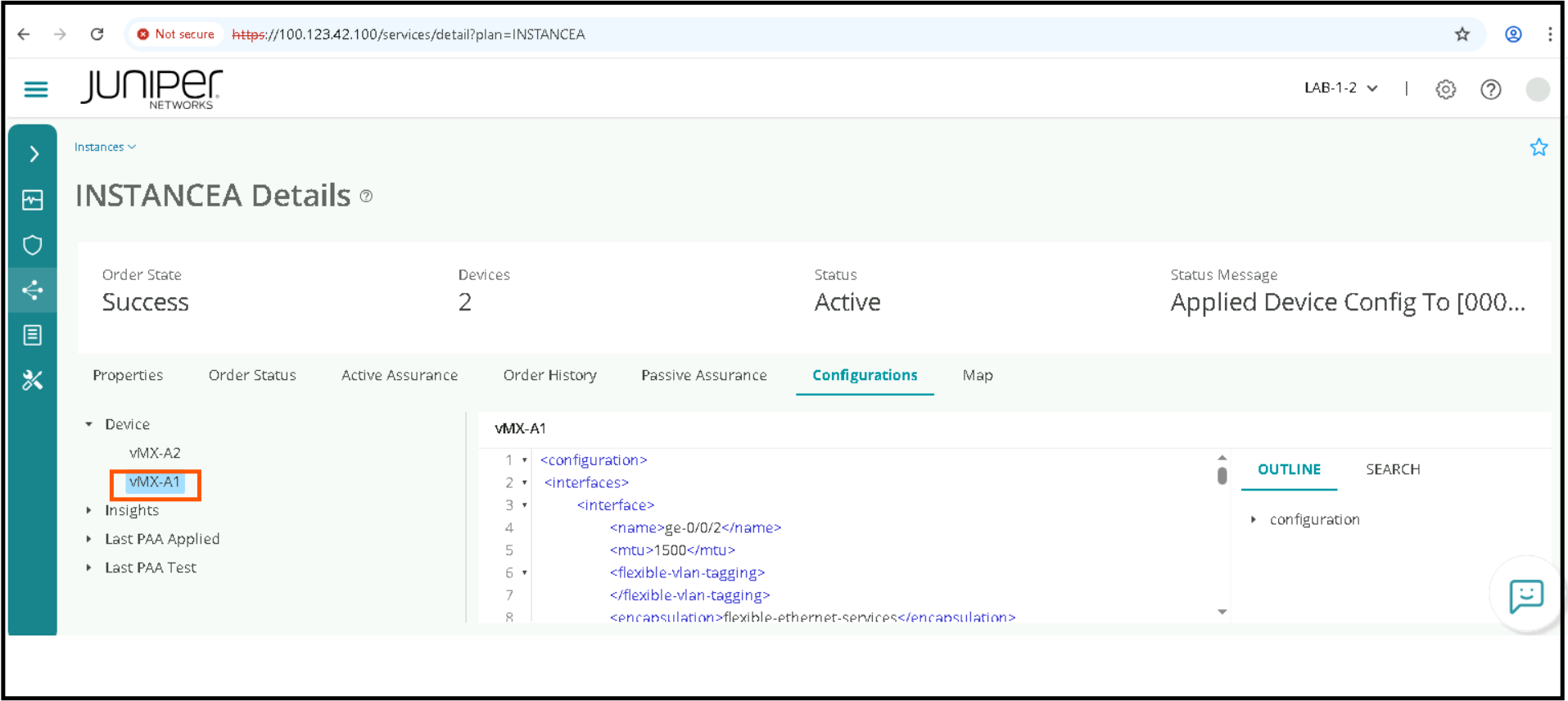Open the Instances breadcrumb dropdown
Viewport: 1568px width, 701px height.
pyautogui.click(x=105, y=147)
